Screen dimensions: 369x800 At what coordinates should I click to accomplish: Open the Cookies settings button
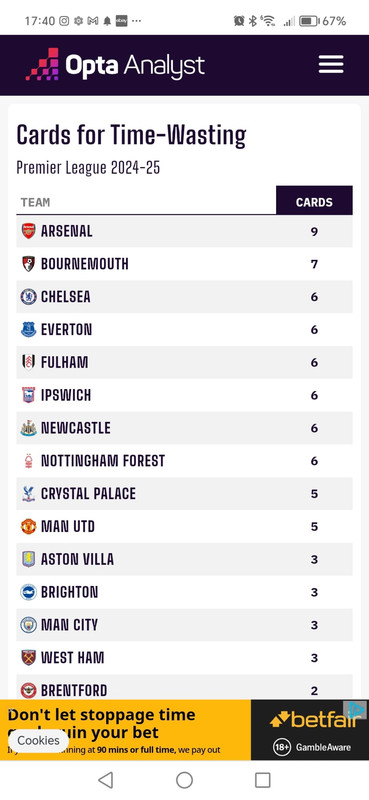tap(38, 740)
